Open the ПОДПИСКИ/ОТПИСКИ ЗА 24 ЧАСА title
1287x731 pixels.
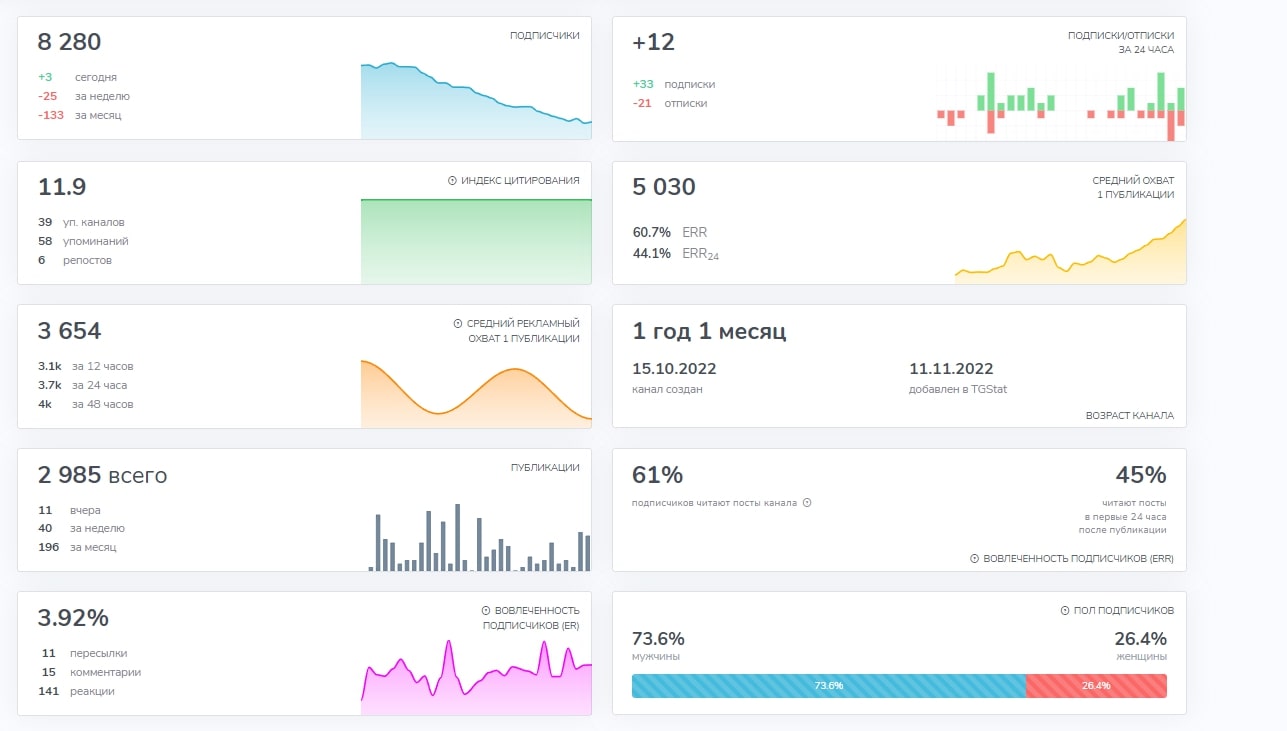(1121, 42)
